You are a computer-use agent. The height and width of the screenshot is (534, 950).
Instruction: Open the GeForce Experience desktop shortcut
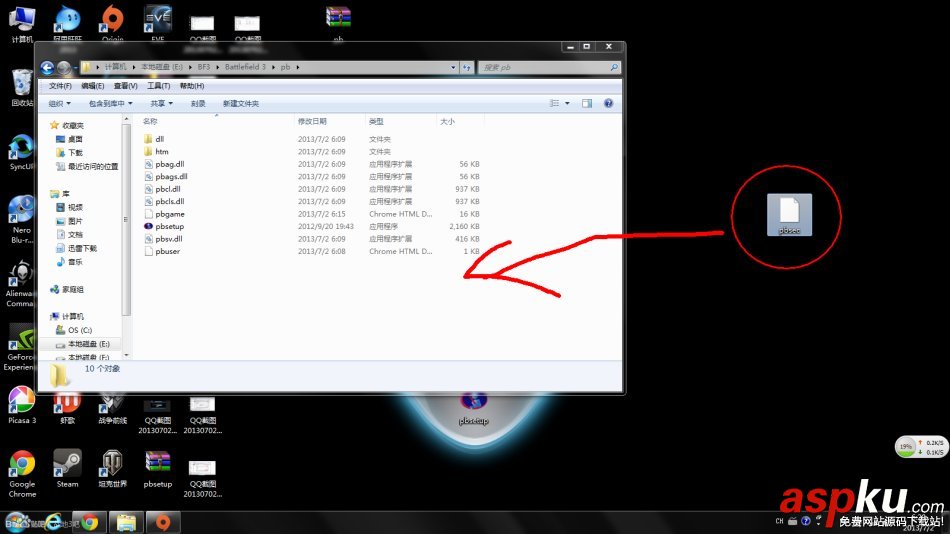pos(19,347)
